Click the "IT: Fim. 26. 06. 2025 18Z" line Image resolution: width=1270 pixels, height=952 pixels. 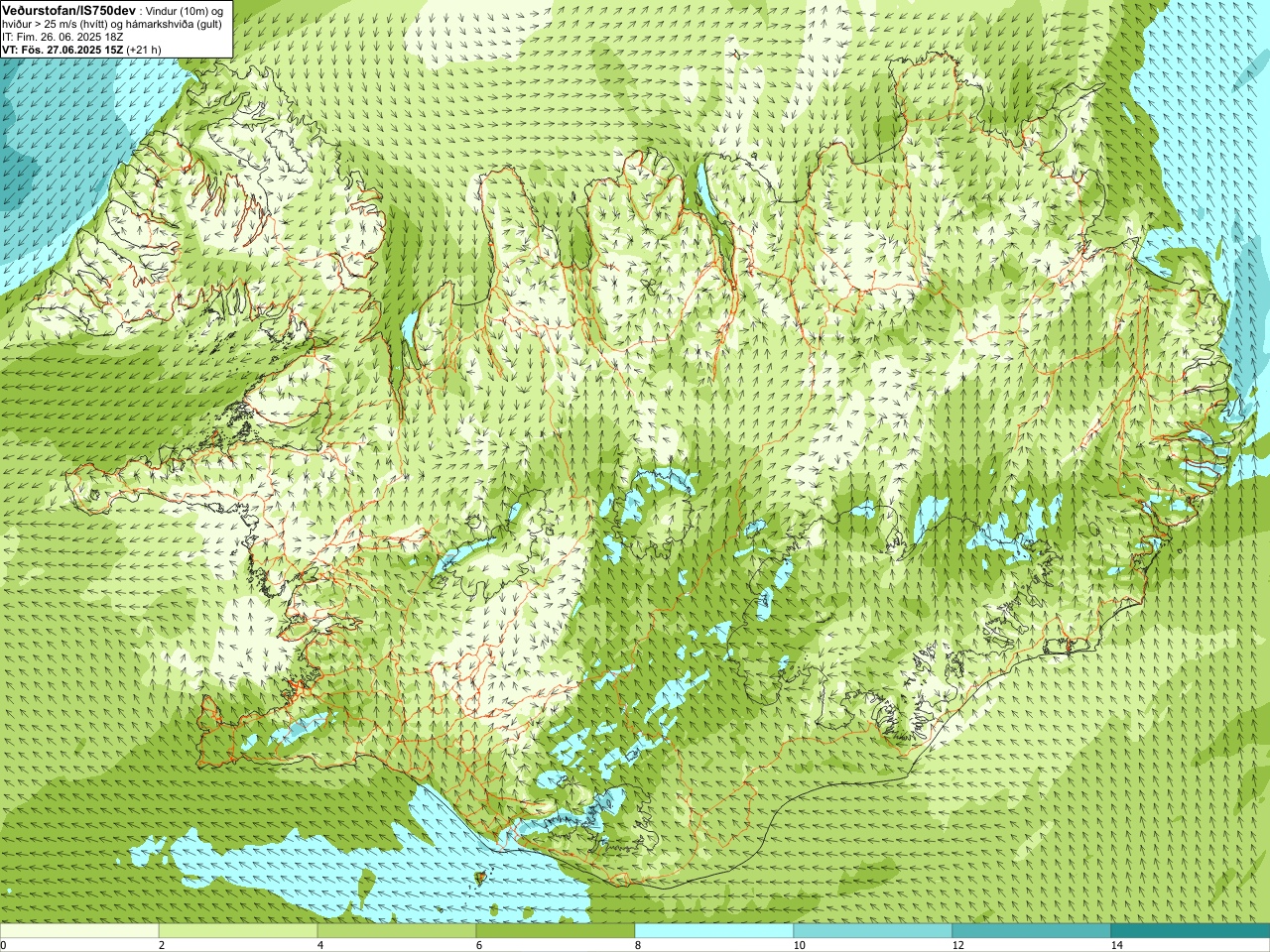pos(63,36)
